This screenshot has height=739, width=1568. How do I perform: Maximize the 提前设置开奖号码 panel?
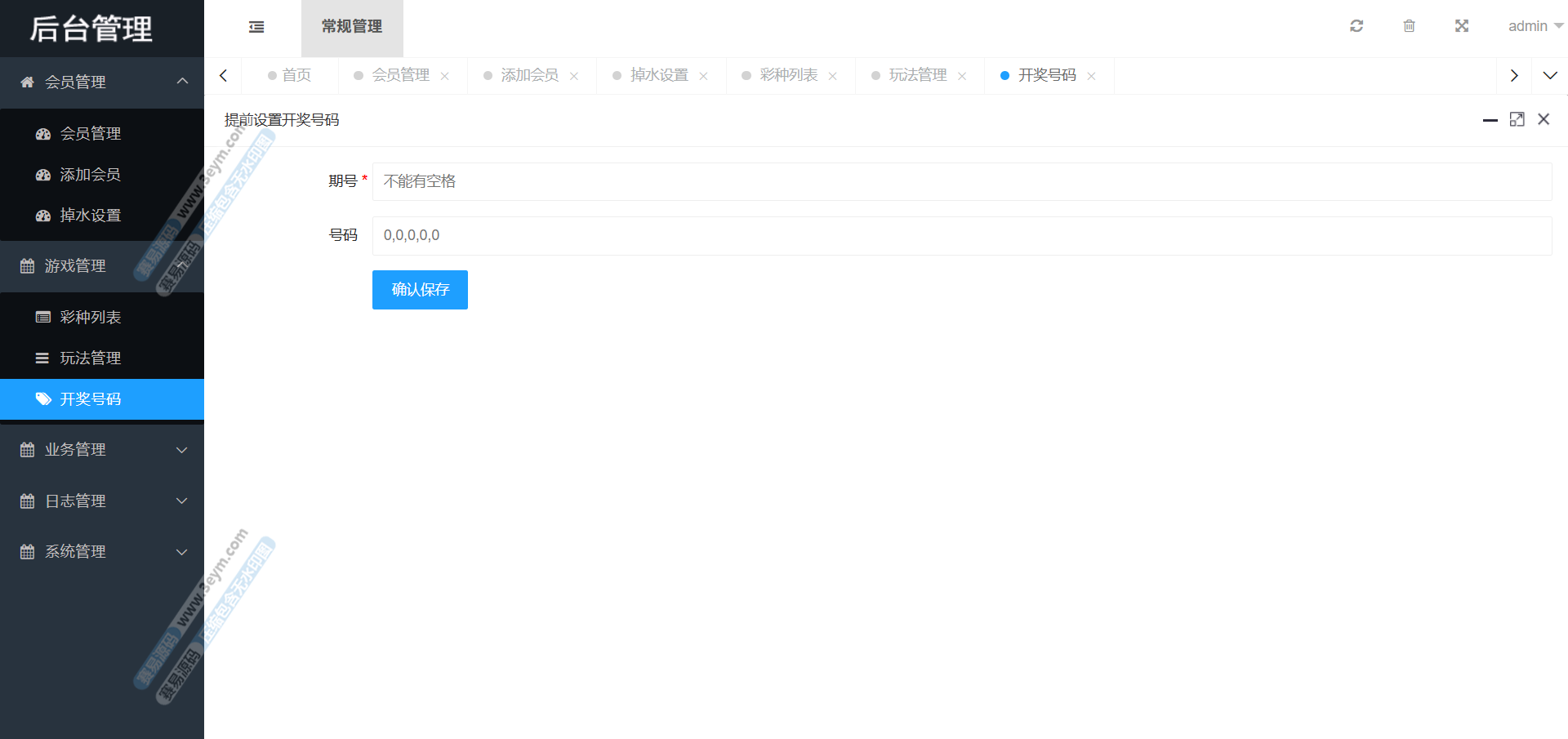click(x=1517, y=119)
